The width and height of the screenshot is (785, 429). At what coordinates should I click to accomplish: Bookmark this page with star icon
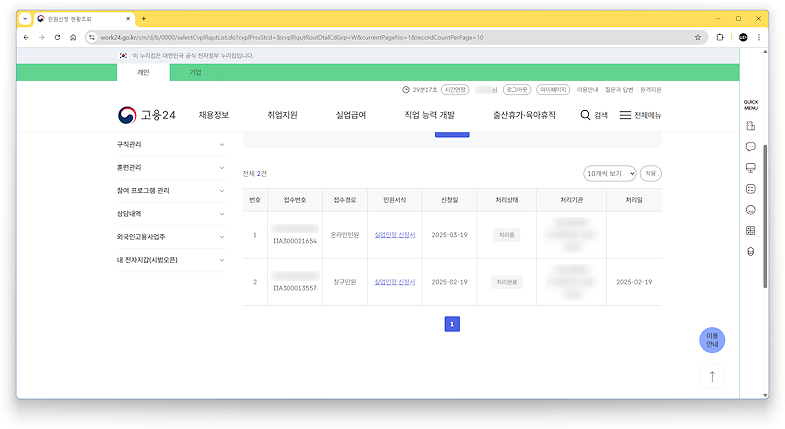click(697, 38)
